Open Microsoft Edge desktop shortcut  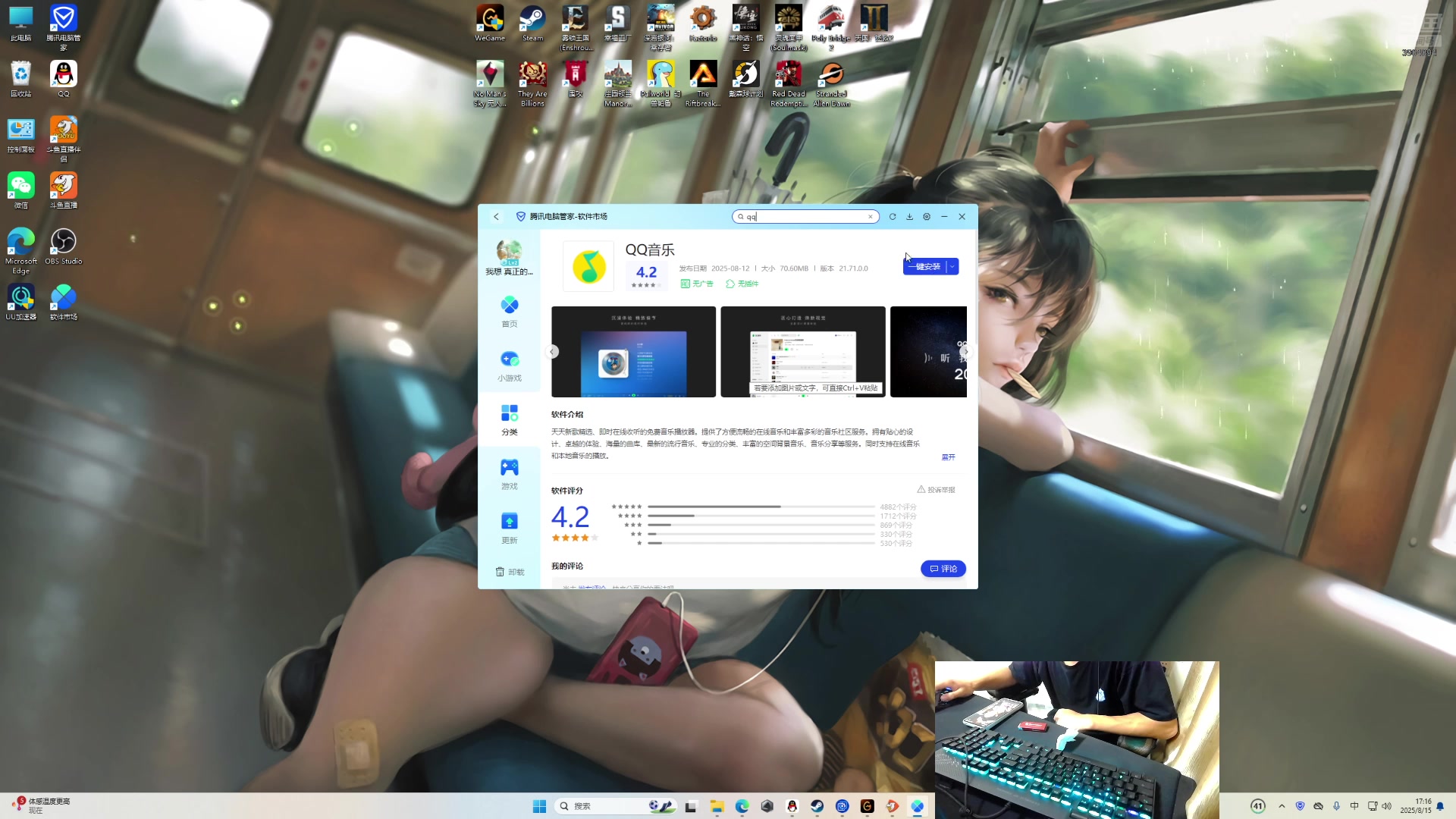pos(21,251)
